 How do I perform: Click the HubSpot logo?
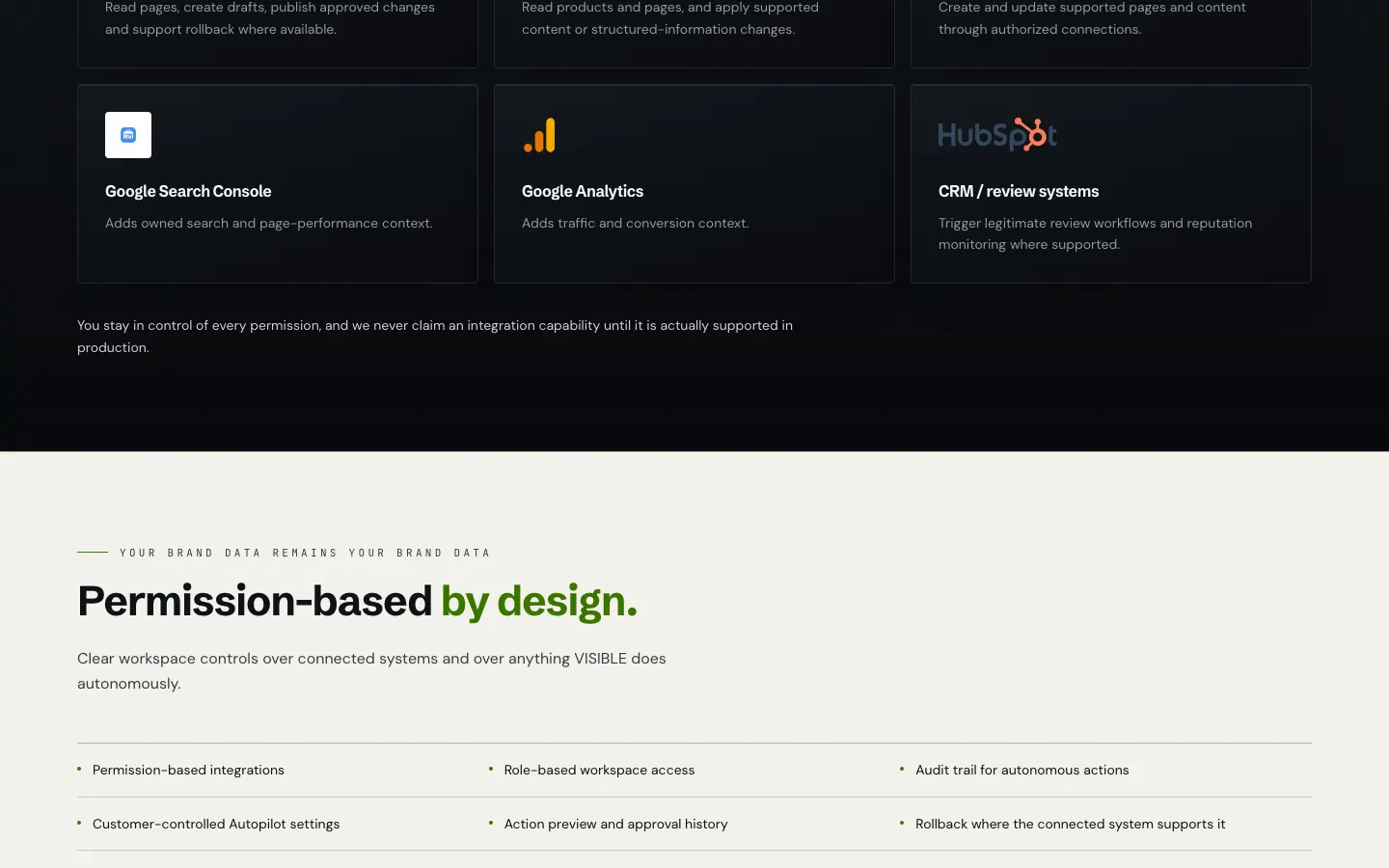pyautogui.click(x=997, y=135)
